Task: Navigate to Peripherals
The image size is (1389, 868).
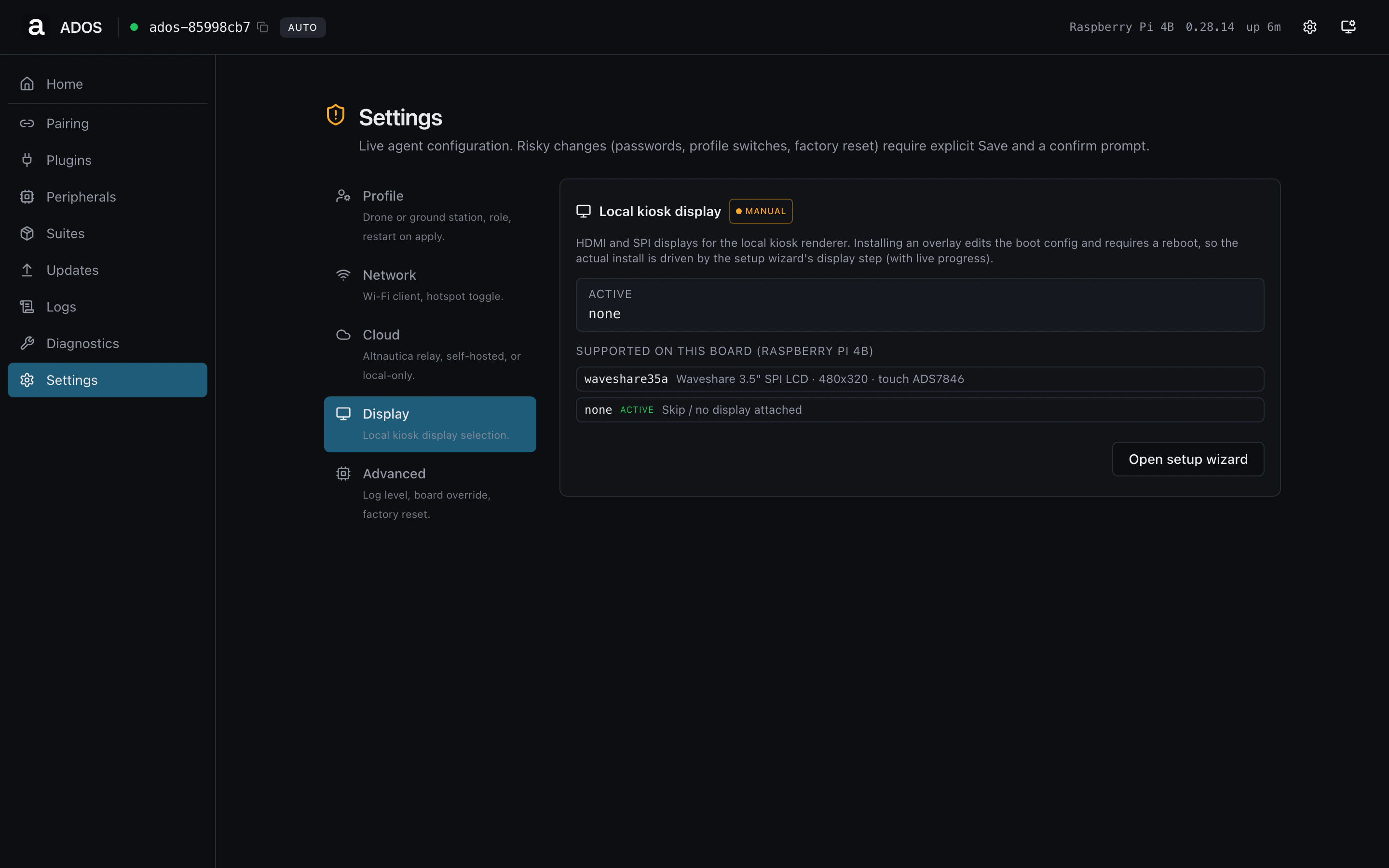Action: point(108,197)
